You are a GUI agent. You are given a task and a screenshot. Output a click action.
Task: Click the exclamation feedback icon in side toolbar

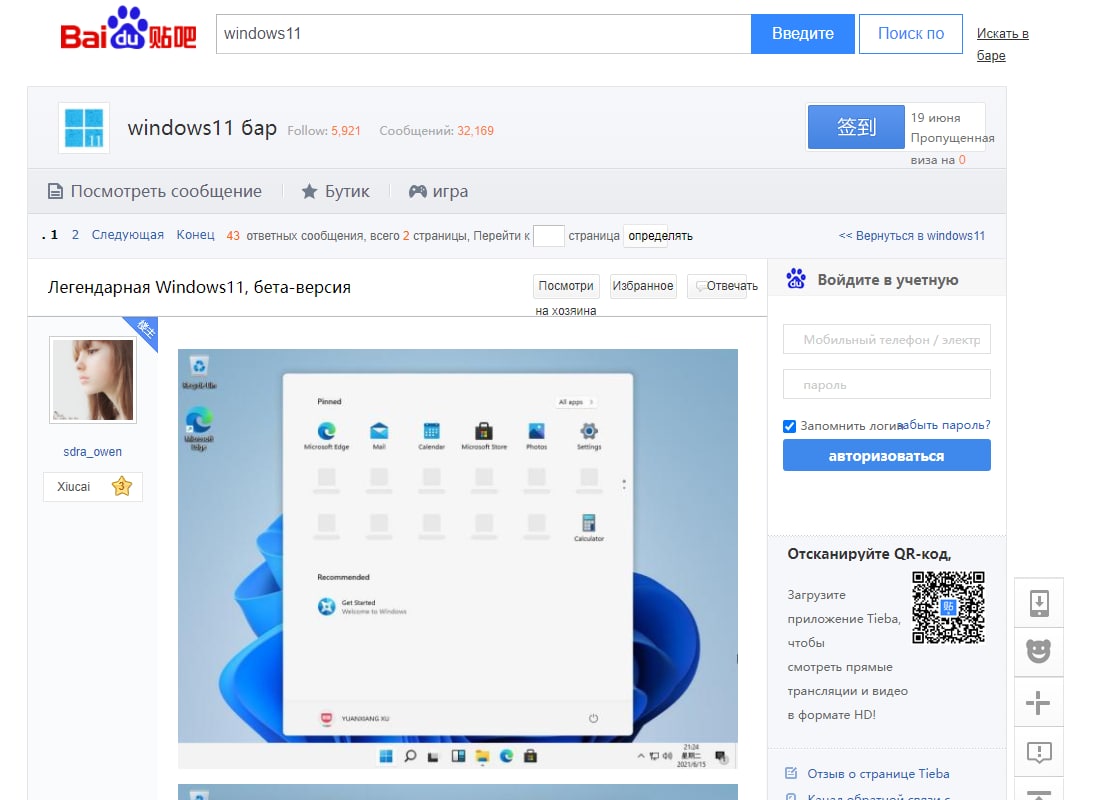pos(1039,752)
